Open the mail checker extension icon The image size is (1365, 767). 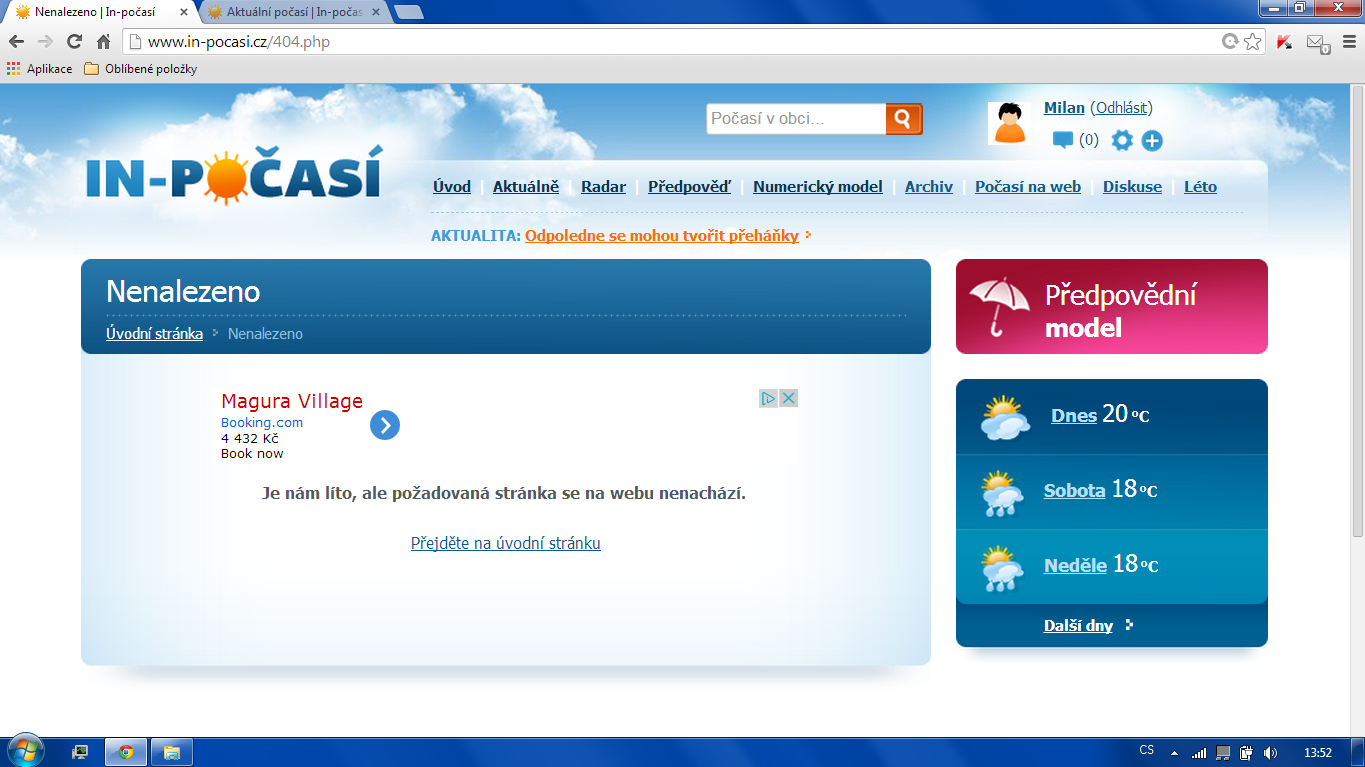point(1318,43)
